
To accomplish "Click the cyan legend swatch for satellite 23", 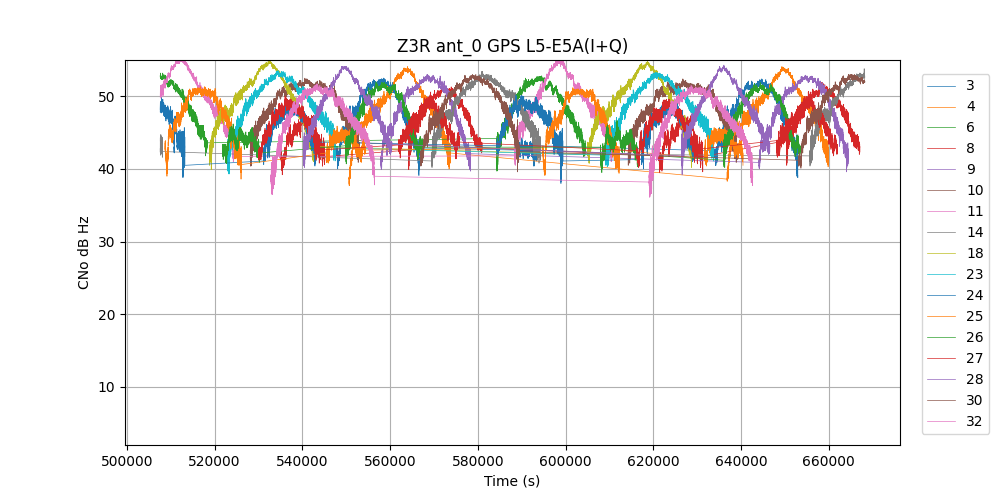I will pyautogui.click(x=941, y=274).
